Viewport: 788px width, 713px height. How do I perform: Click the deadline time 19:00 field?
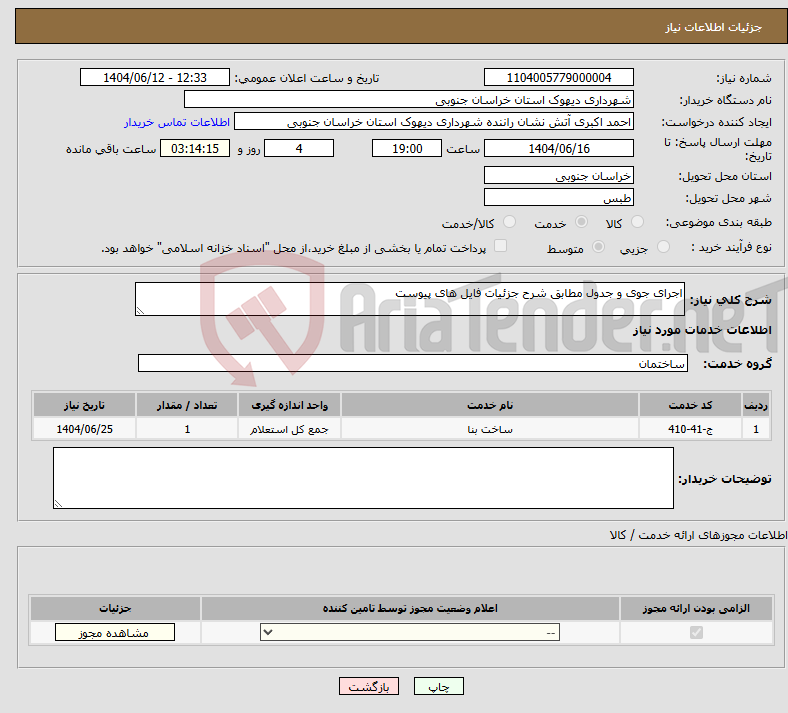coord(407,148)
